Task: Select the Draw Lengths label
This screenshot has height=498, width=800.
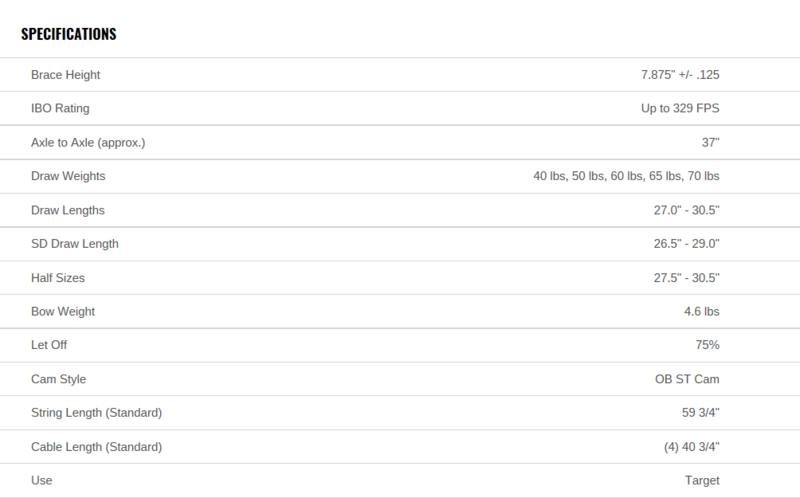Action: [x=68, y=210]
